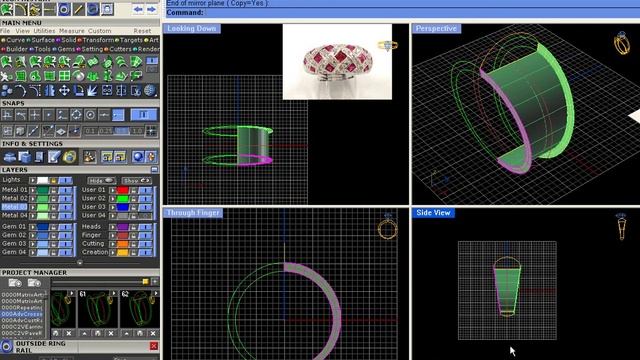Click the red User 01 color swatch
Viewport: 640px width, 360px height.
122,190
